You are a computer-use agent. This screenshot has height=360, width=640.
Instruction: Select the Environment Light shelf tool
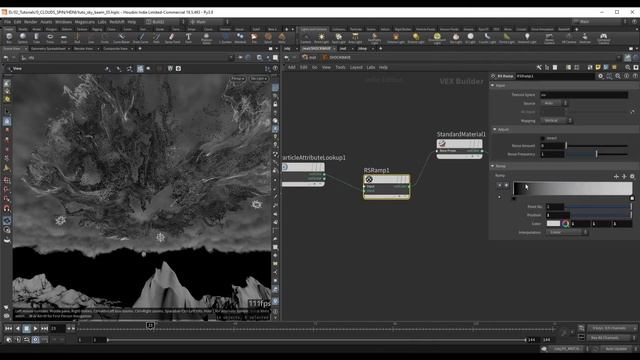click(437, 38)
